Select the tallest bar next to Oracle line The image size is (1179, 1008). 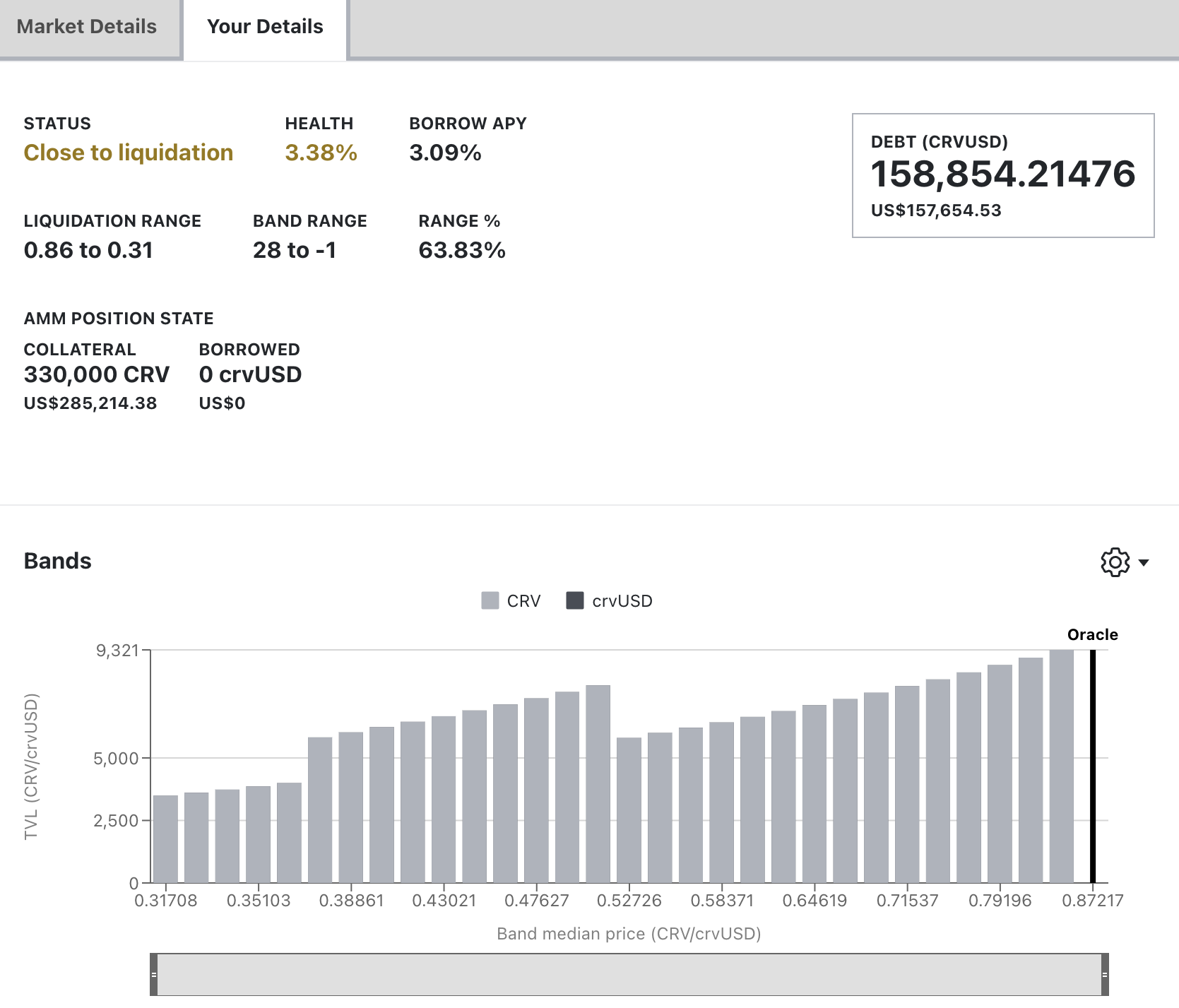tap(1061, 766)
